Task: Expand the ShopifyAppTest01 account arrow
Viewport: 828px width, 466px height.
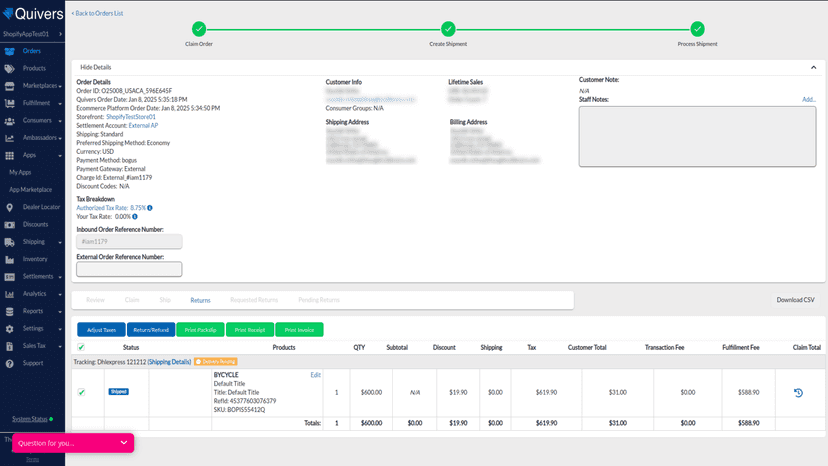Action: pyautogui.click(x=60, y=34)
